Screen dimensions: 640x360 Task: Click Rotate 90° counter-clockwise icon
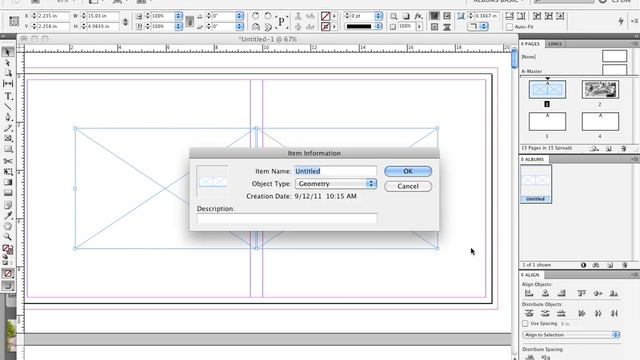[268, 16]
